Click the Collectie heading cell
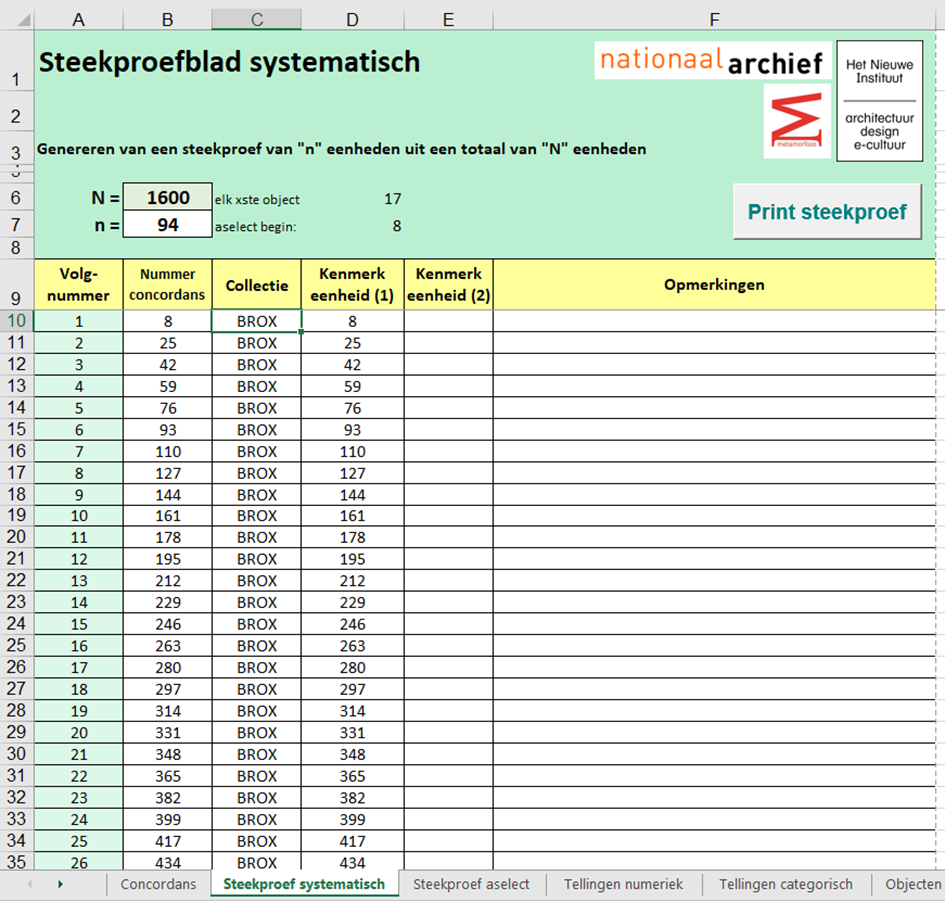Viewport: 945px width, 901px height. (x=257, y=284)
